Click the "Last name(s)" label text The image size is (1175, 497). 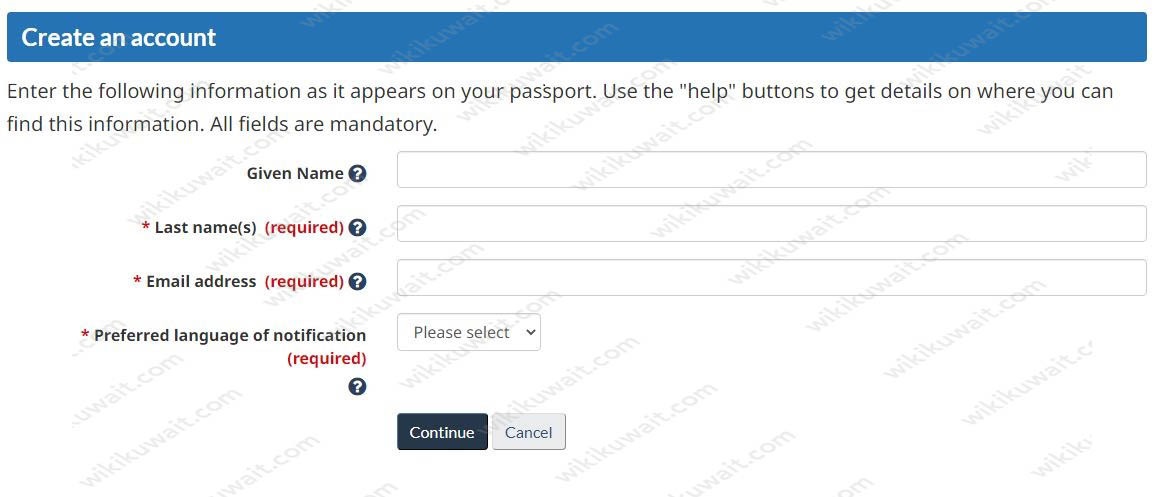(x=205, y=228)
